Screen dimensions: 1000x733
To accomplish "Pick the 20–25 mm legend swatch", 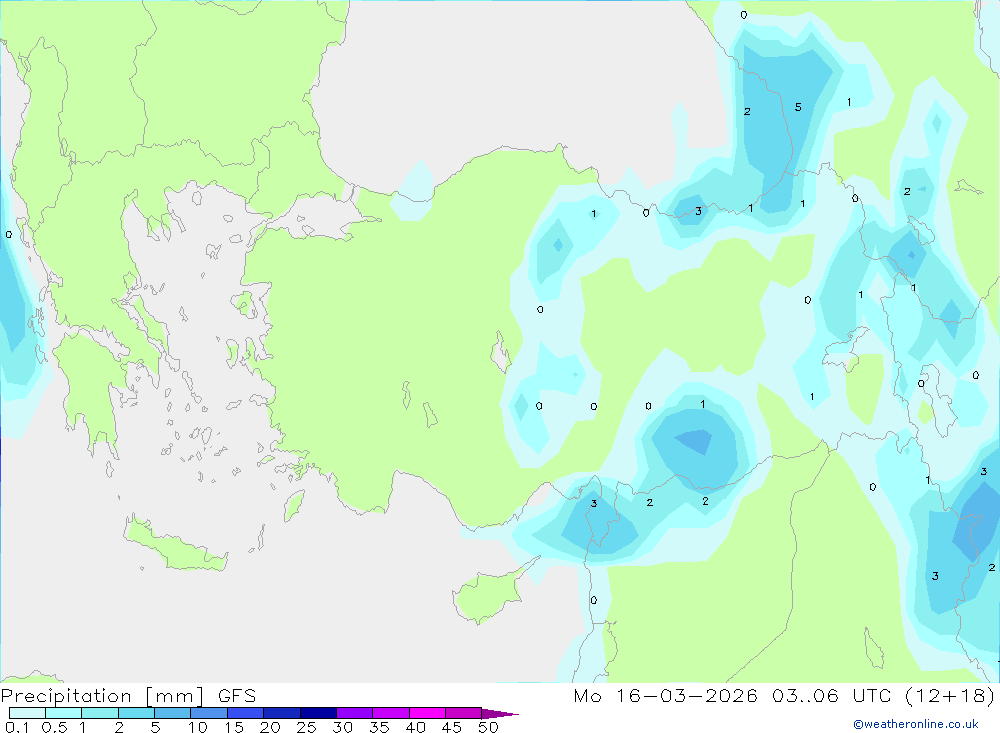I will pos(281,713).
